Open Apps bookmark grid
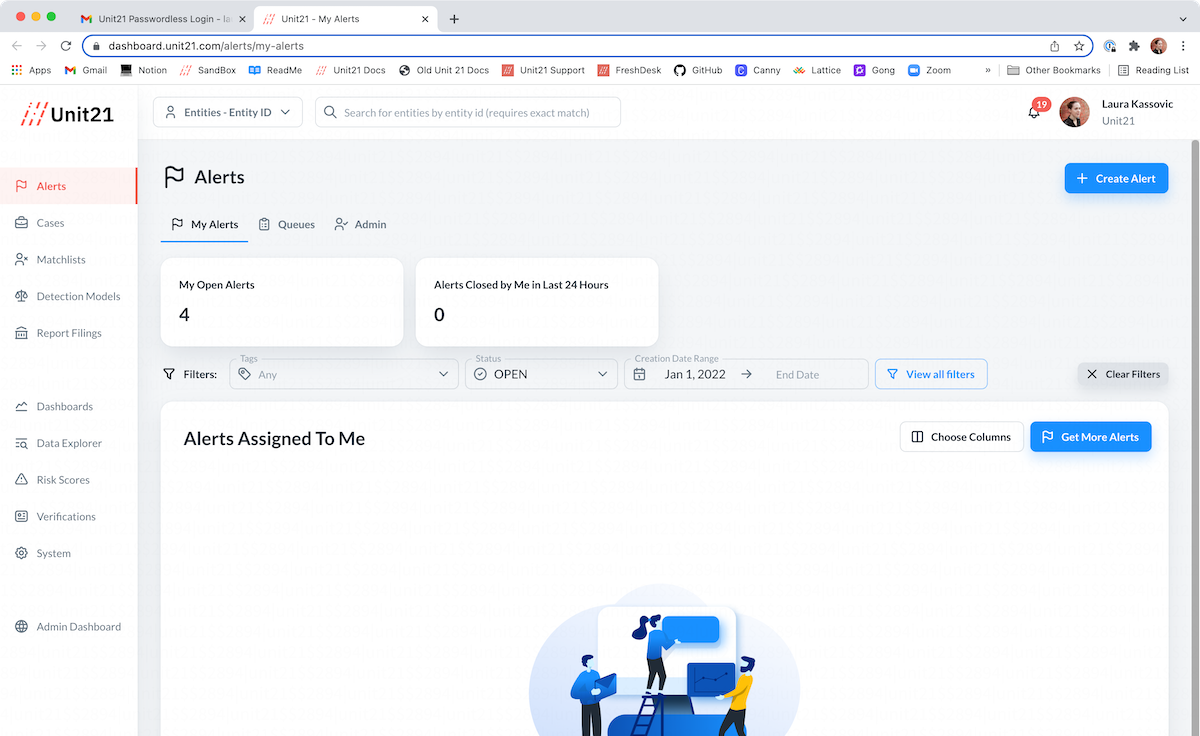This screenshot has height=736, width=1200. point(31,70)
